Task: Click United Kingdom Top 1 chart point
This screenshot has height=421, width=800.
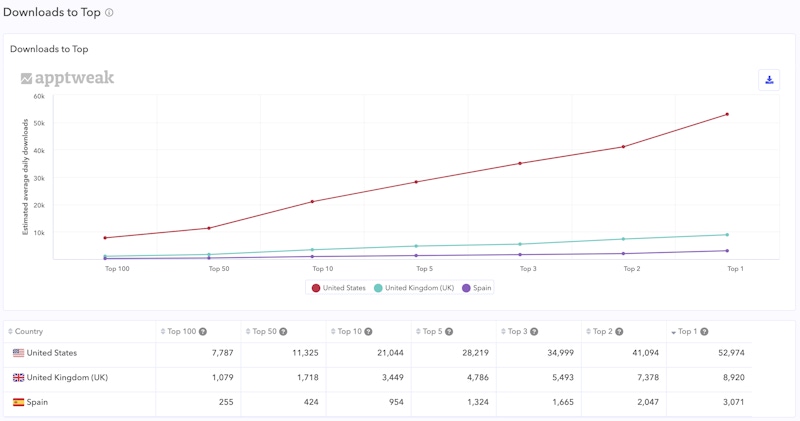Action: click(x=727, y=235)
